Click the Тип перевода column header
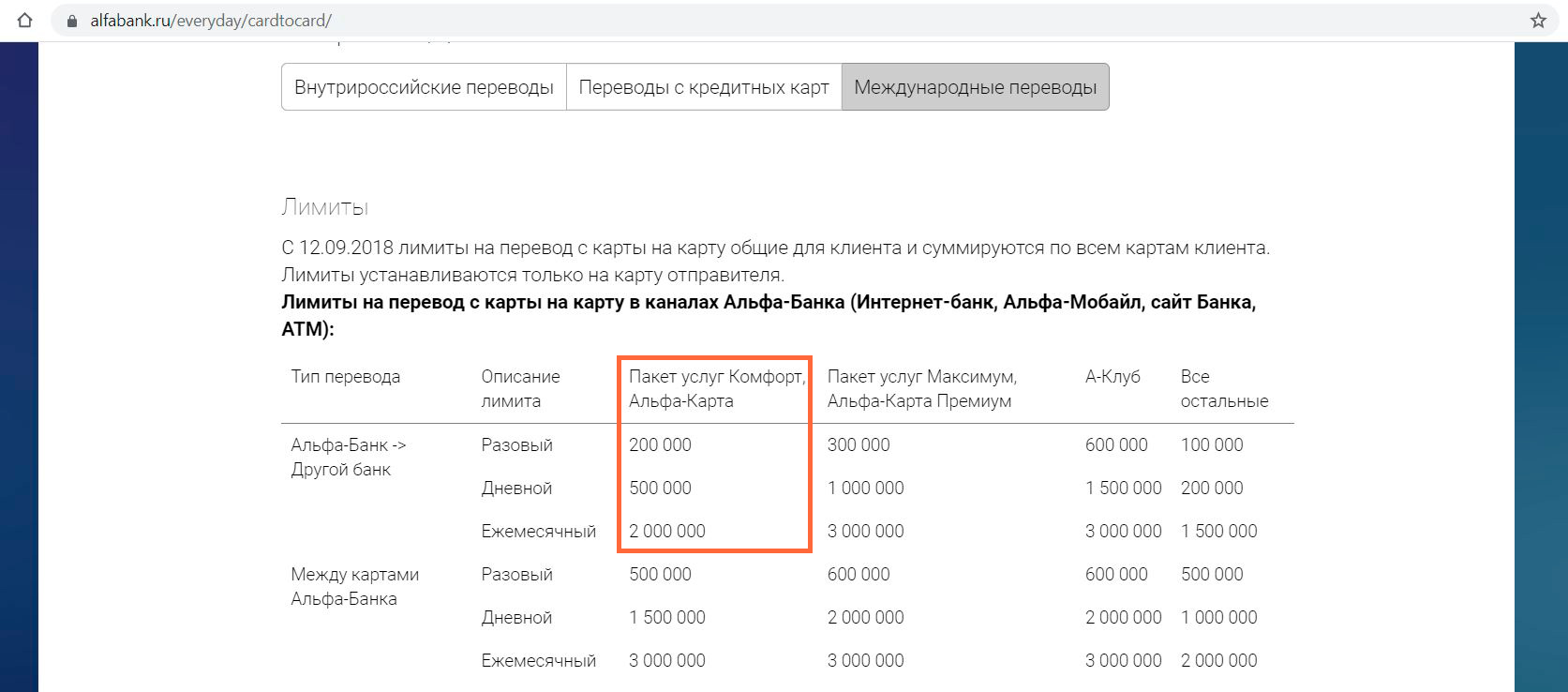Viewport: 1568px width, 692px height. 346,376
